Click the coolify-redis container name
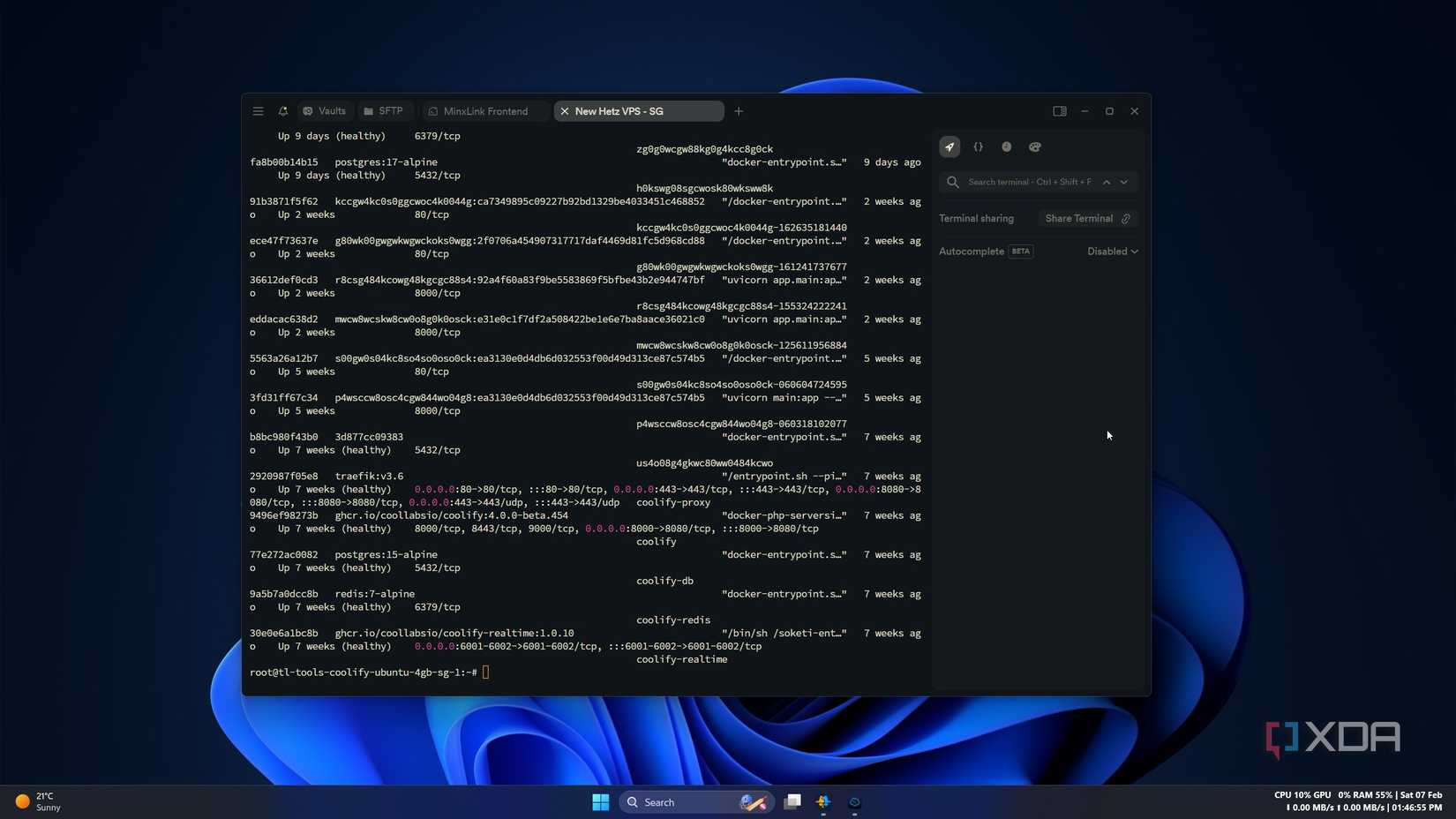The height and width of the screenshot is (819, 1456). 673,620
